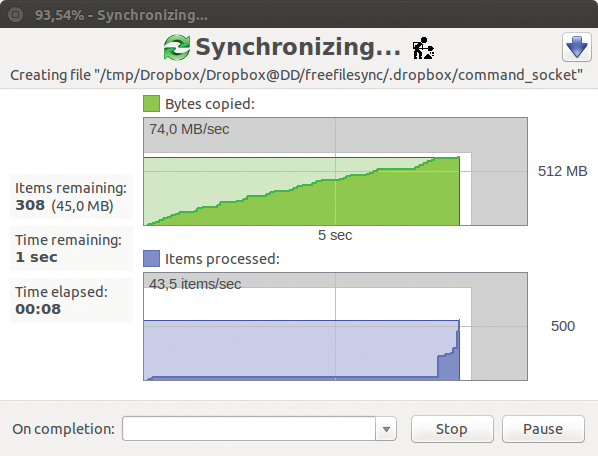Pause the synchronization

tap(543, 429)
